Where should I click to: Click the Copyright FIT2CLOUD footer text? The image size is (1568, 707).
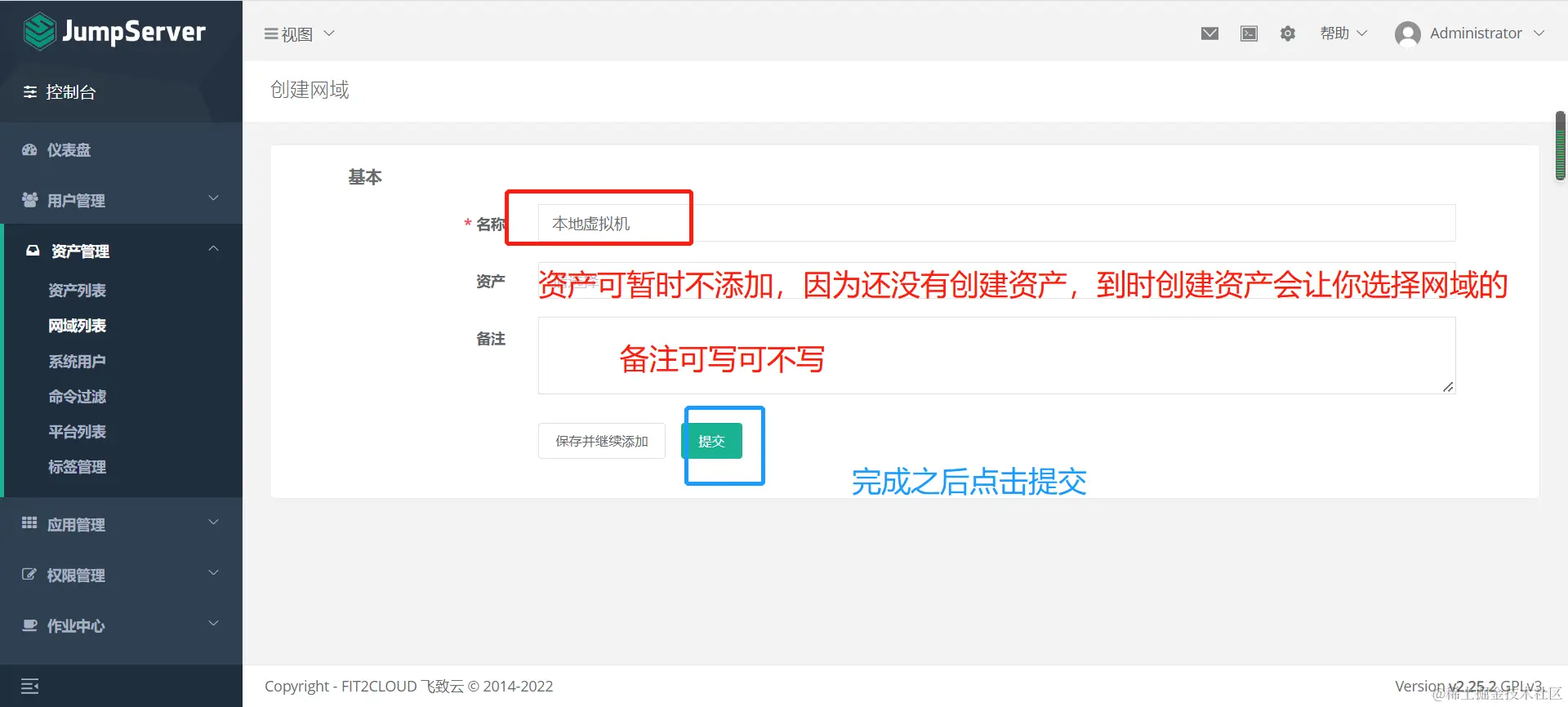pos(408,687)
